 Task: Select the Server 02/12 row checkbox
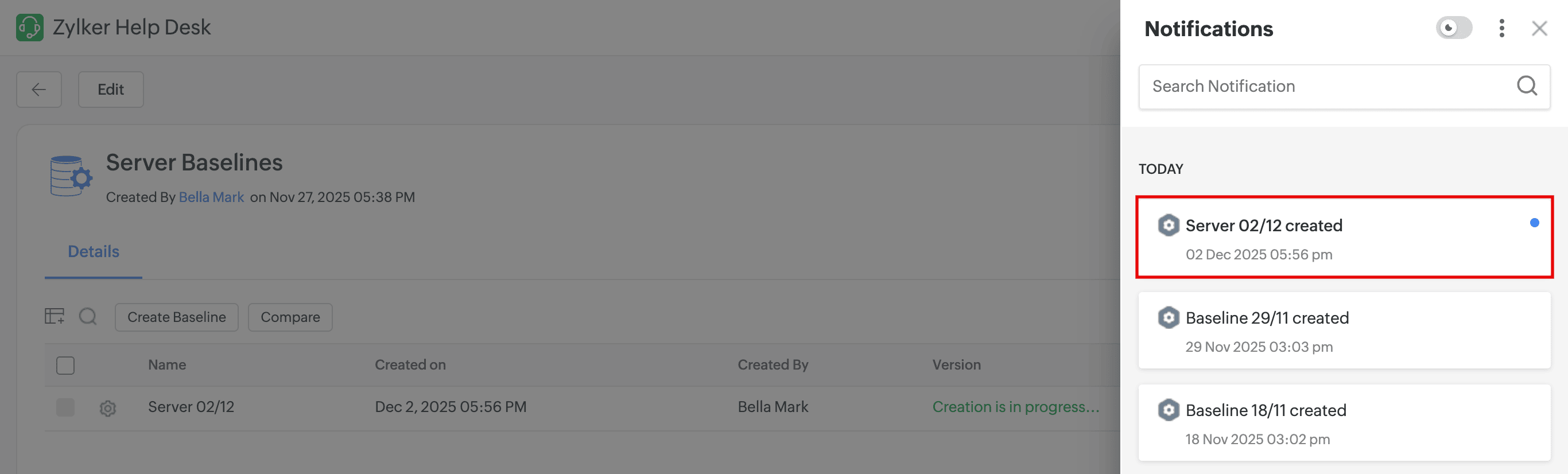[65, 407]
